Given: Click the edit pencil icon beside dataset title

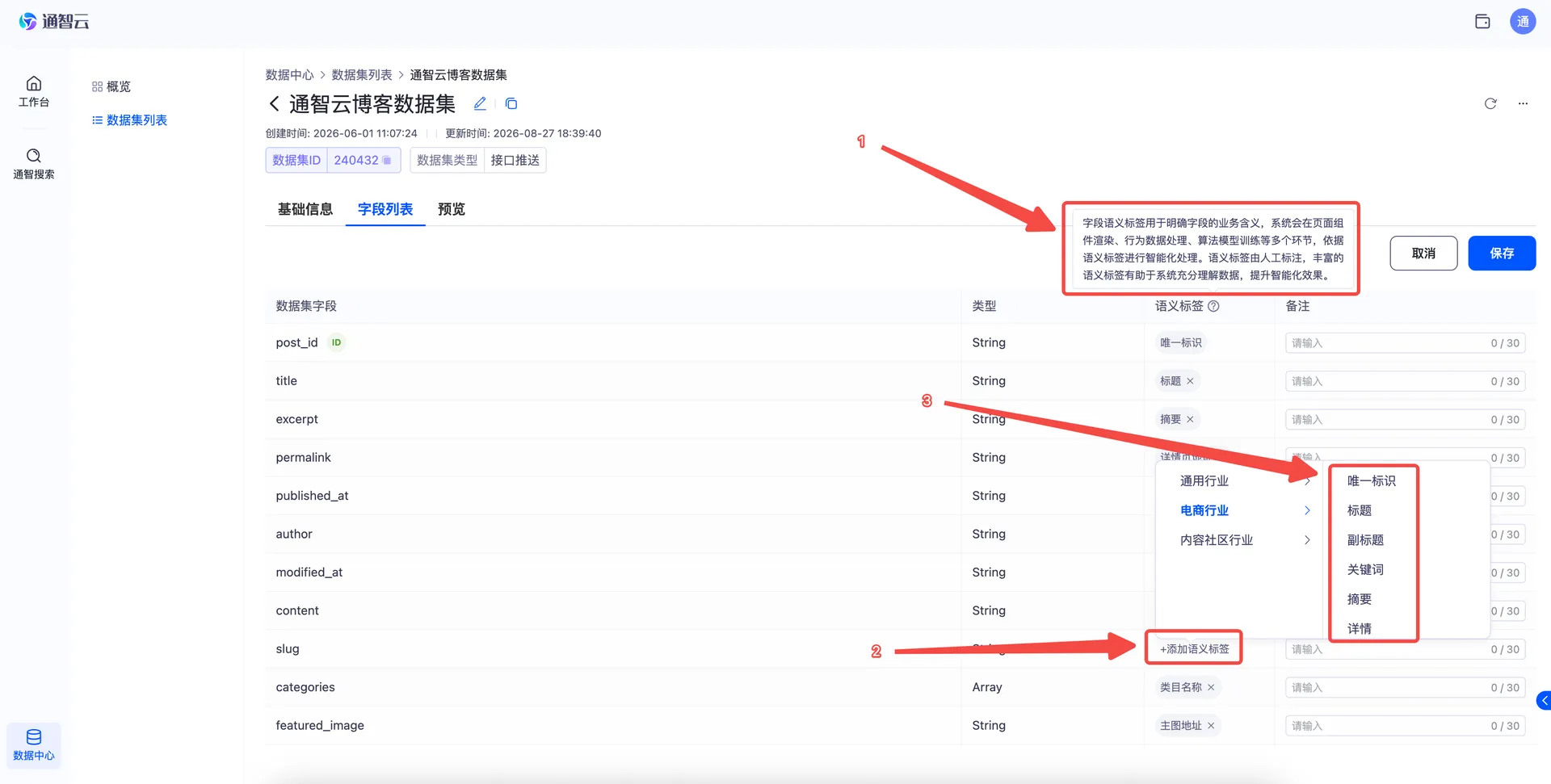Looking at the screenshot, I should click(480, 103).
